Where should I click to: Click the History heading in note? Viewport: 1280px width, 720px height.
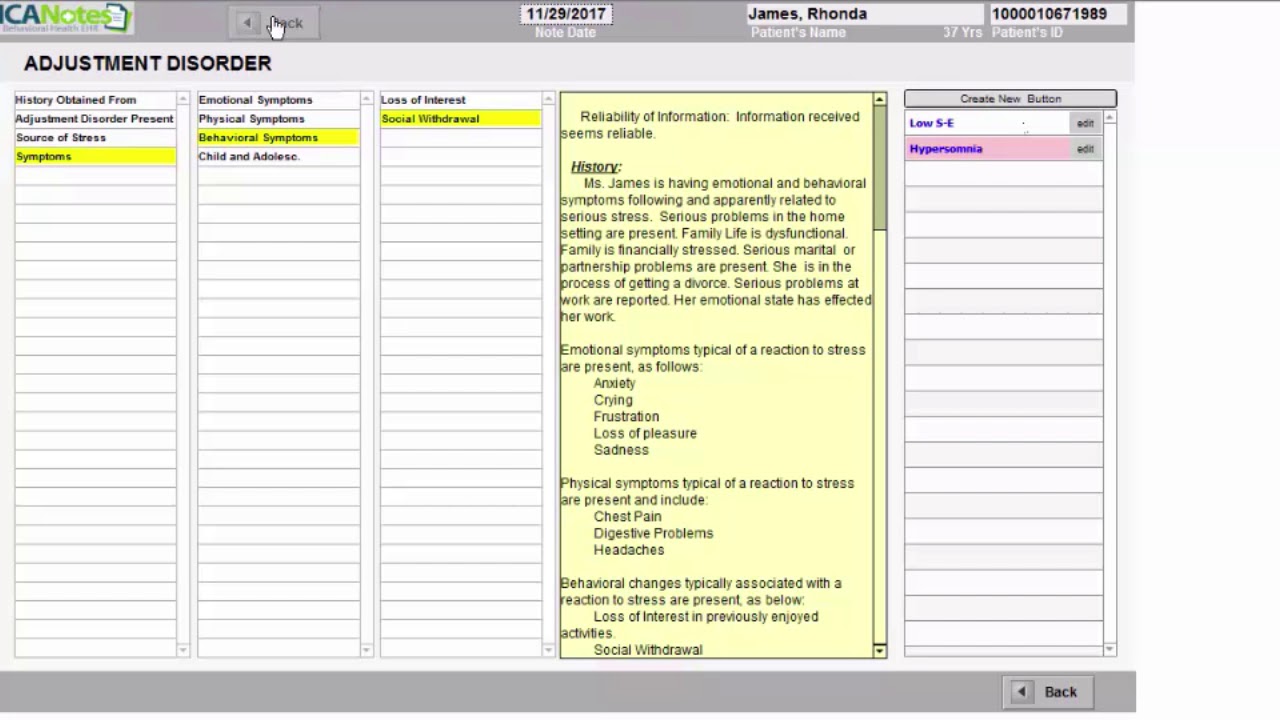596,167
